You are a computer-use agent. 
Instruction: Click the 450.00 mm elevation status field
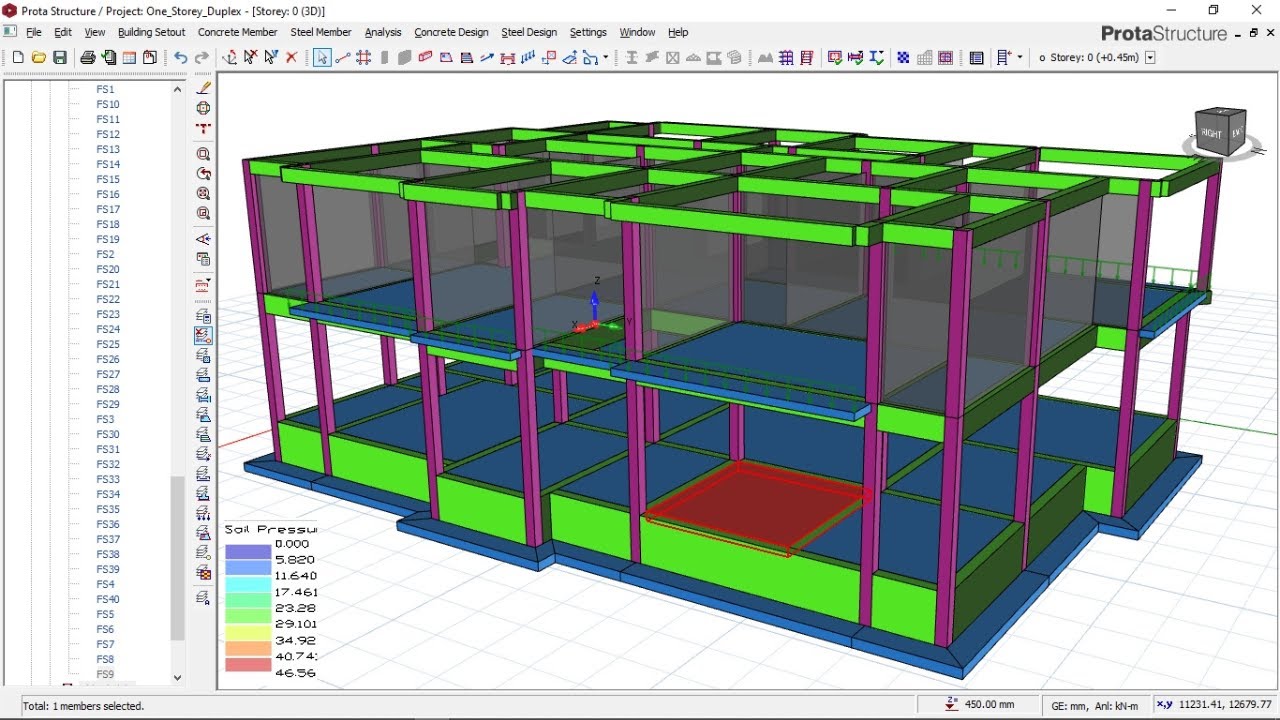(x=979, y=705)
